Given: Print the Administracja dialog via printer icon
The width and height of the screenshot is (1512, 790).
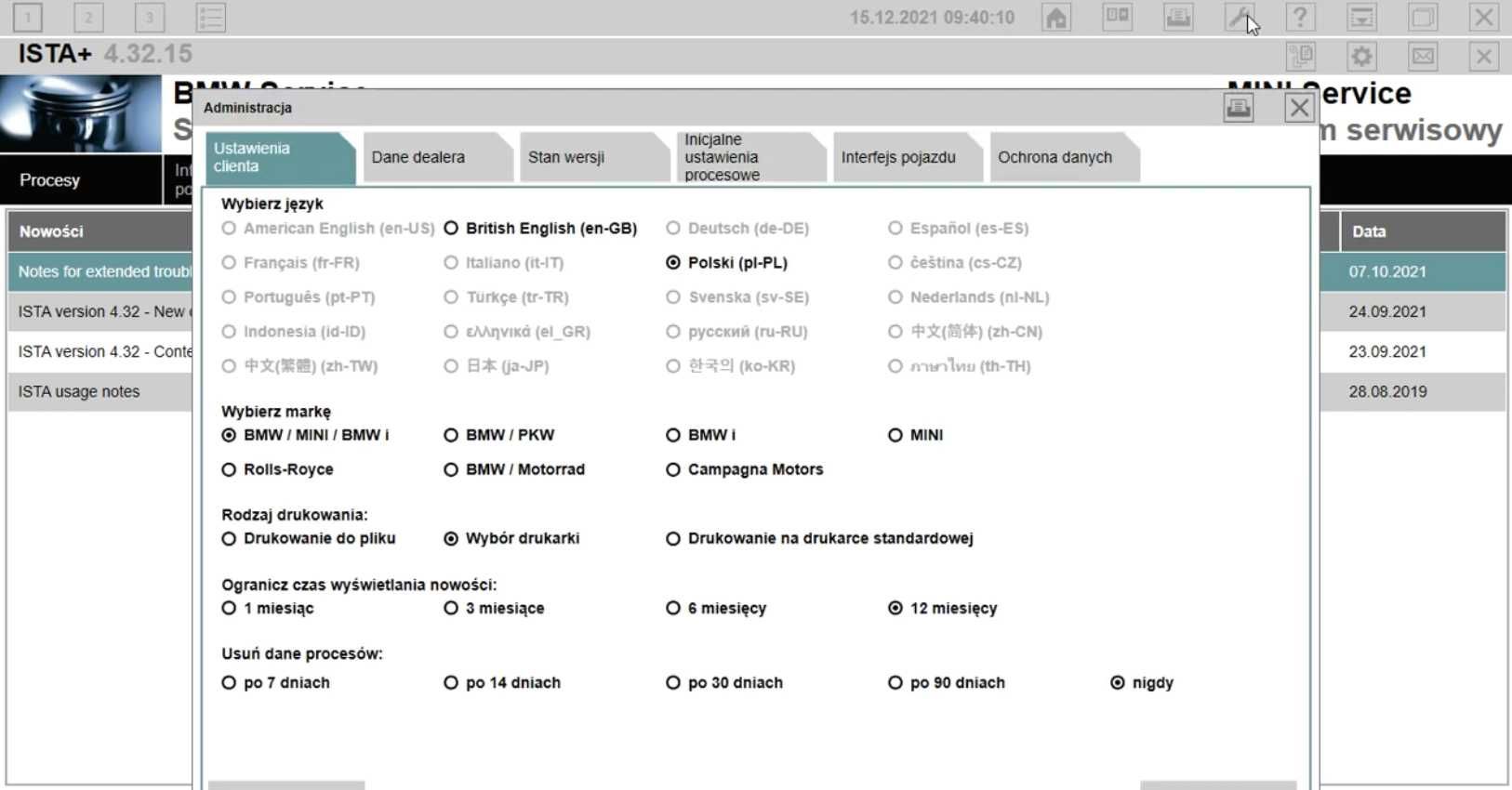Looking at the screenshot, I should click(1238, 108).
